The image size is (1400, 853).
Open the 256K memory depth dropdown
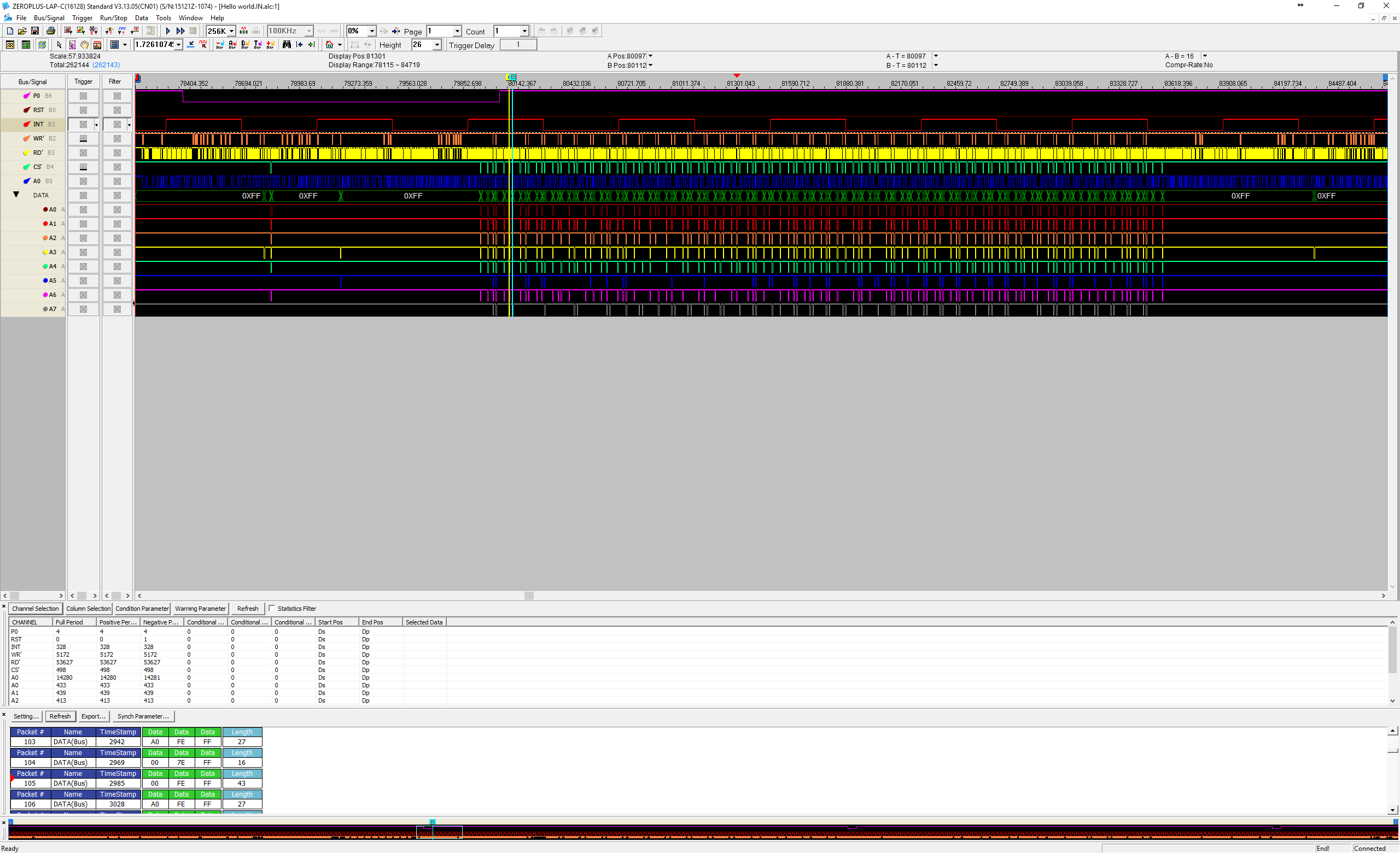click(231, 31)
